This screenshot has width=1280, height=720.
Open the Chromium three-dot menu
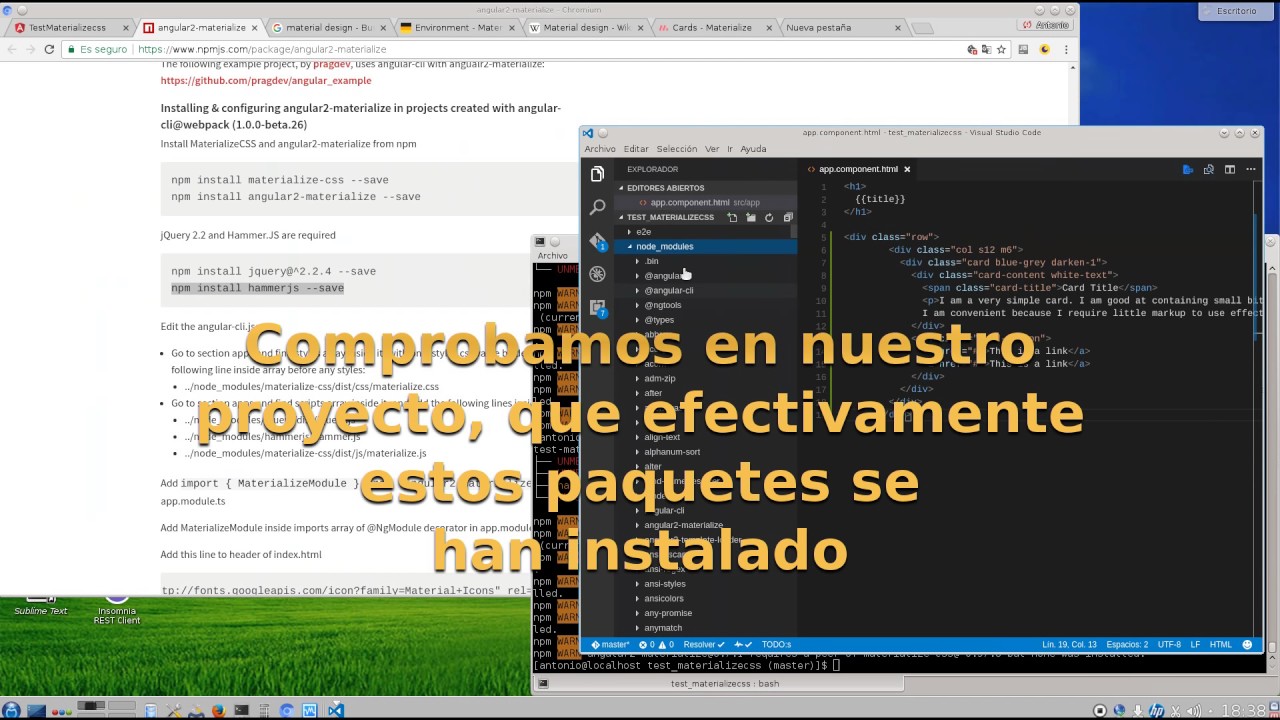click(x=1067, y=49)
